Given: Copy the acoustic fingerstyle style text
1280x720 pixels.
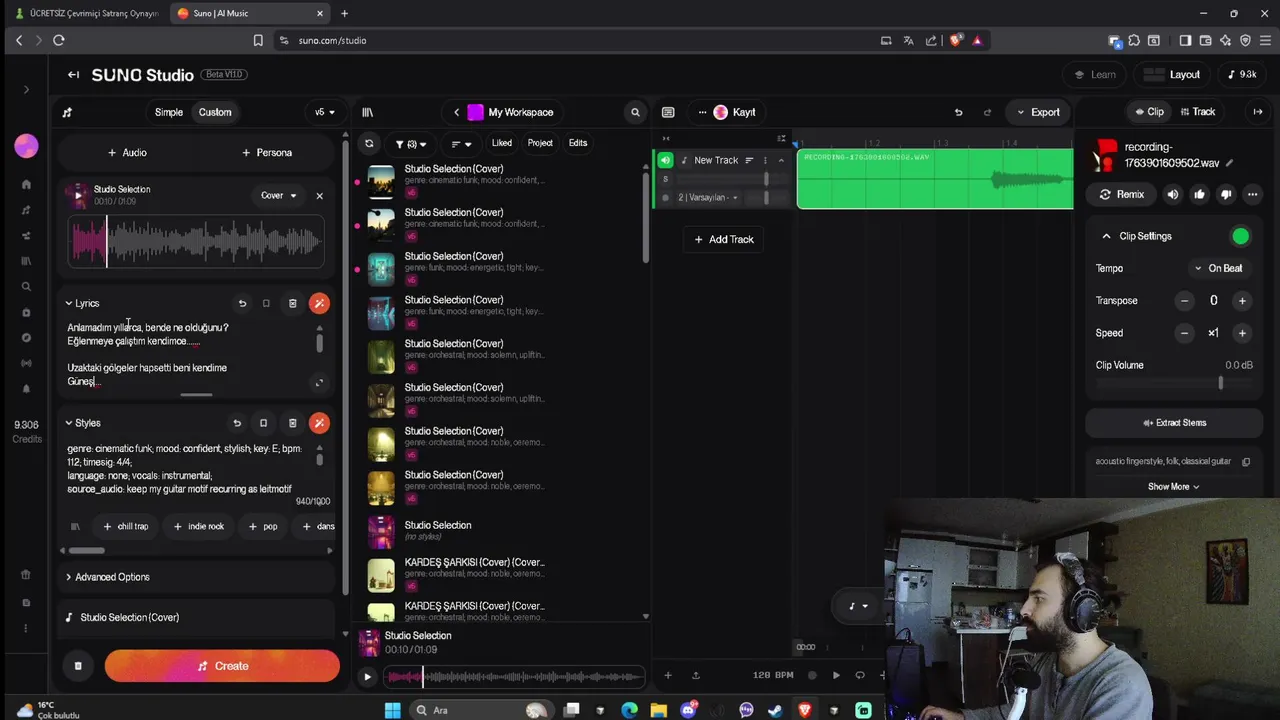Looking at the screenshot, I should (1246, 462).
